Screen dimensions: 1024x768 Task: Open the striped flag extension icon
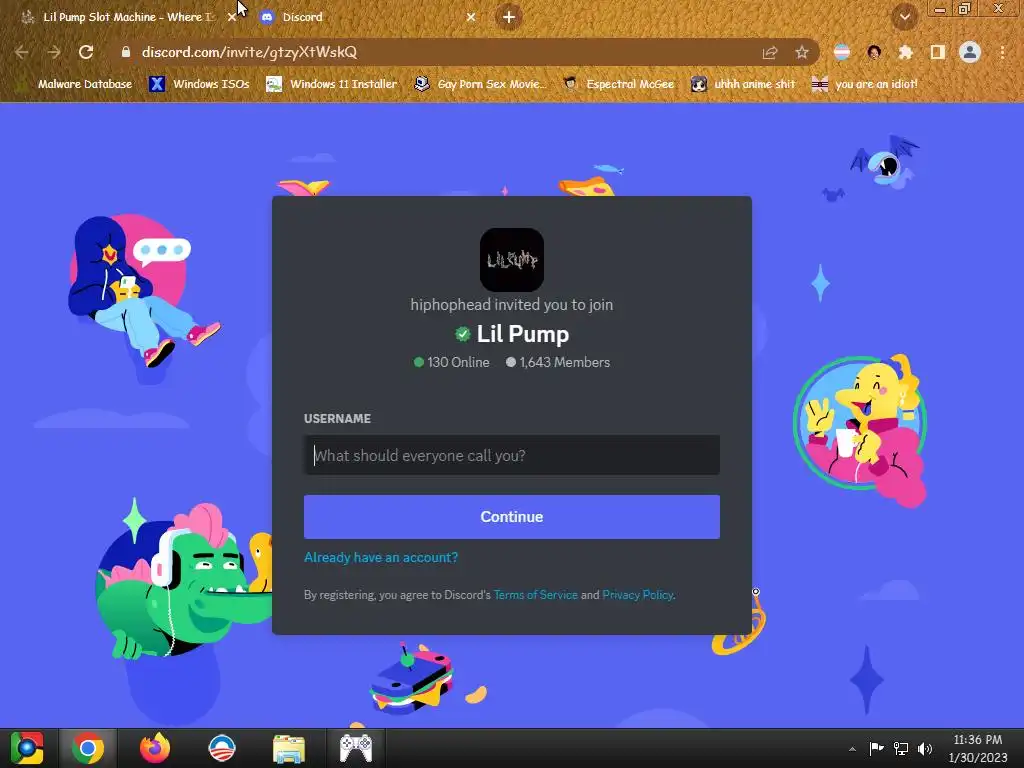(x=842, y=52)
